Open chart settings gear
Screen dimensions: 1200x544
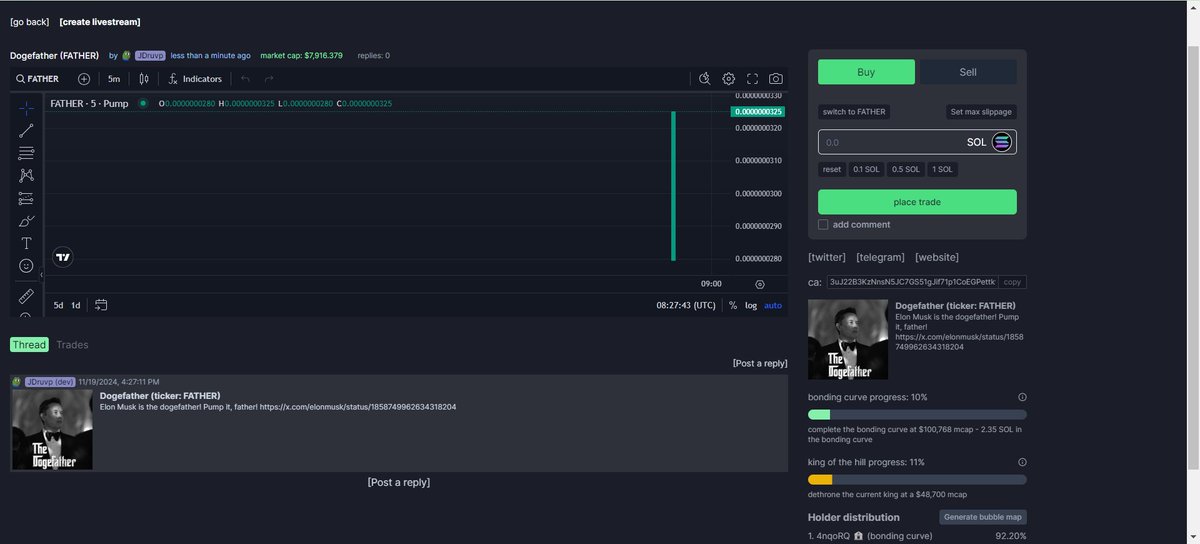(x=728, y=79)
